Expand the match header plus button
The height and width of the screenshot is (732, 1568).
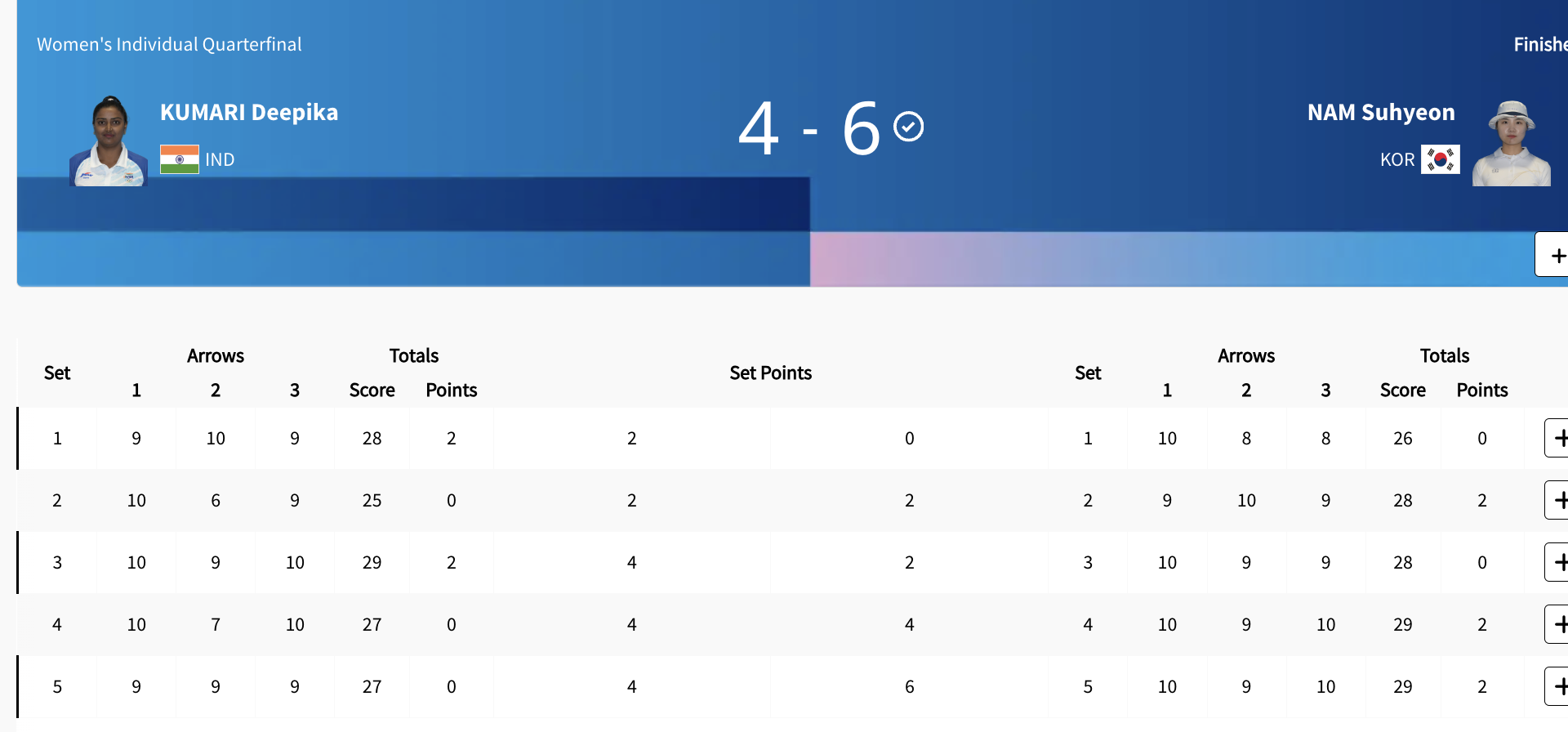point(1556,255)
